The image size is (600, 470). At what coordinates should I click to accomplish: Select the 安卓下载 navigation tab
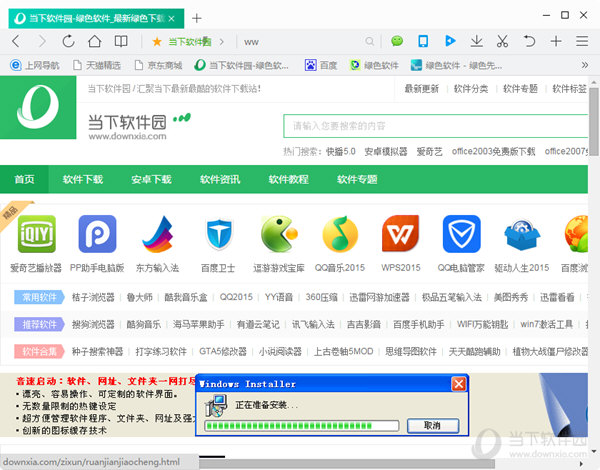pyautogui.click(x=151, y=179)
